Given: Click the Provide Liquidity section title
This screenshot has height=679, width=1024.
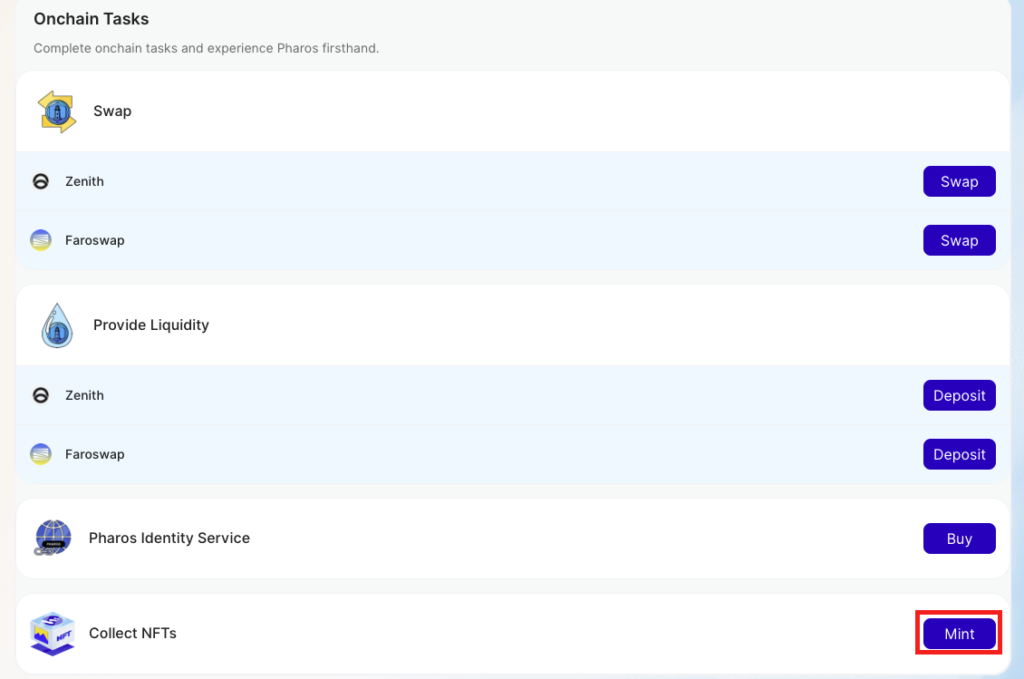Looking at the screenshot, I should point(151,325).
